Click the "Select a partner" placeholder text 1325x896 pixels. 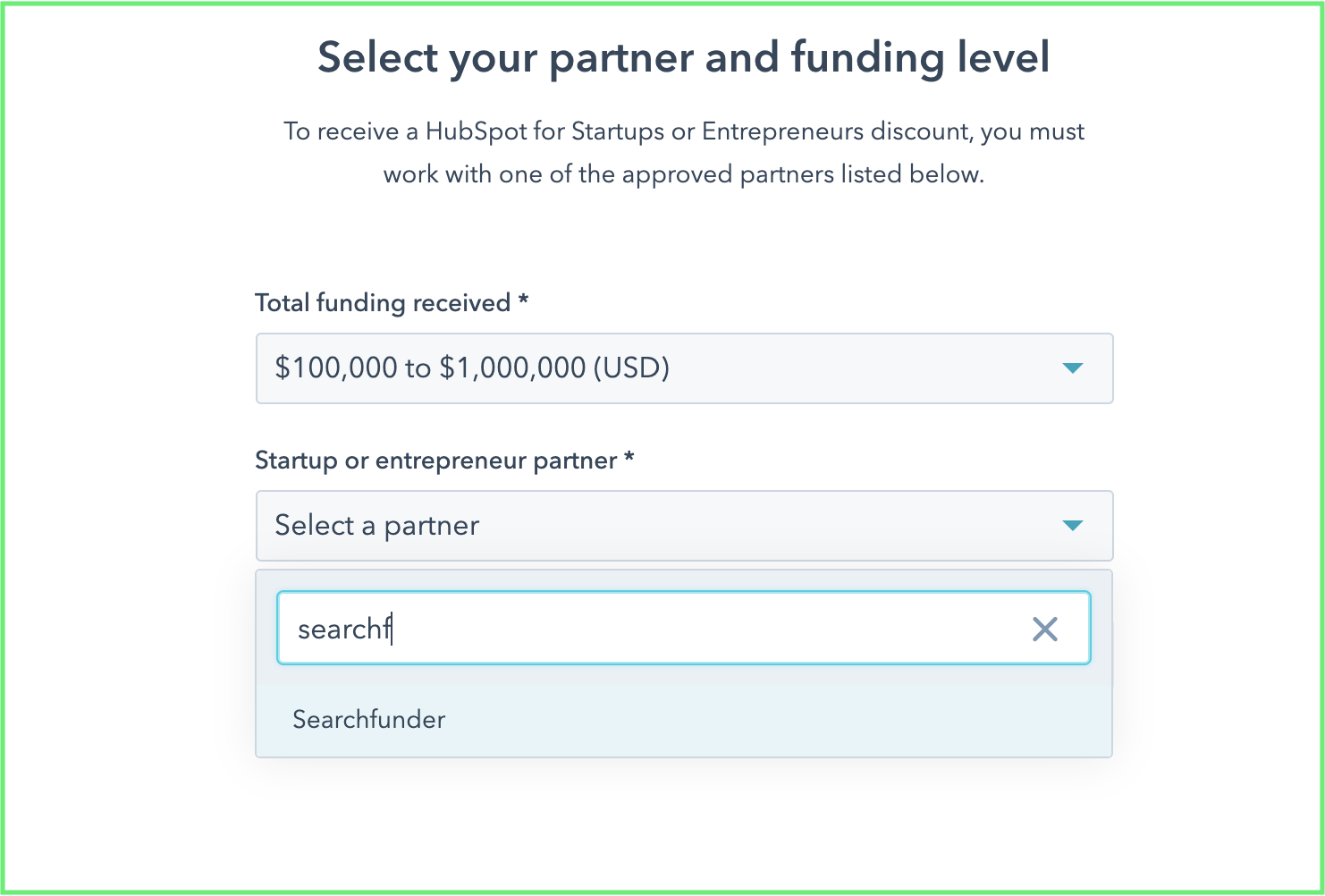click(376, 526)
